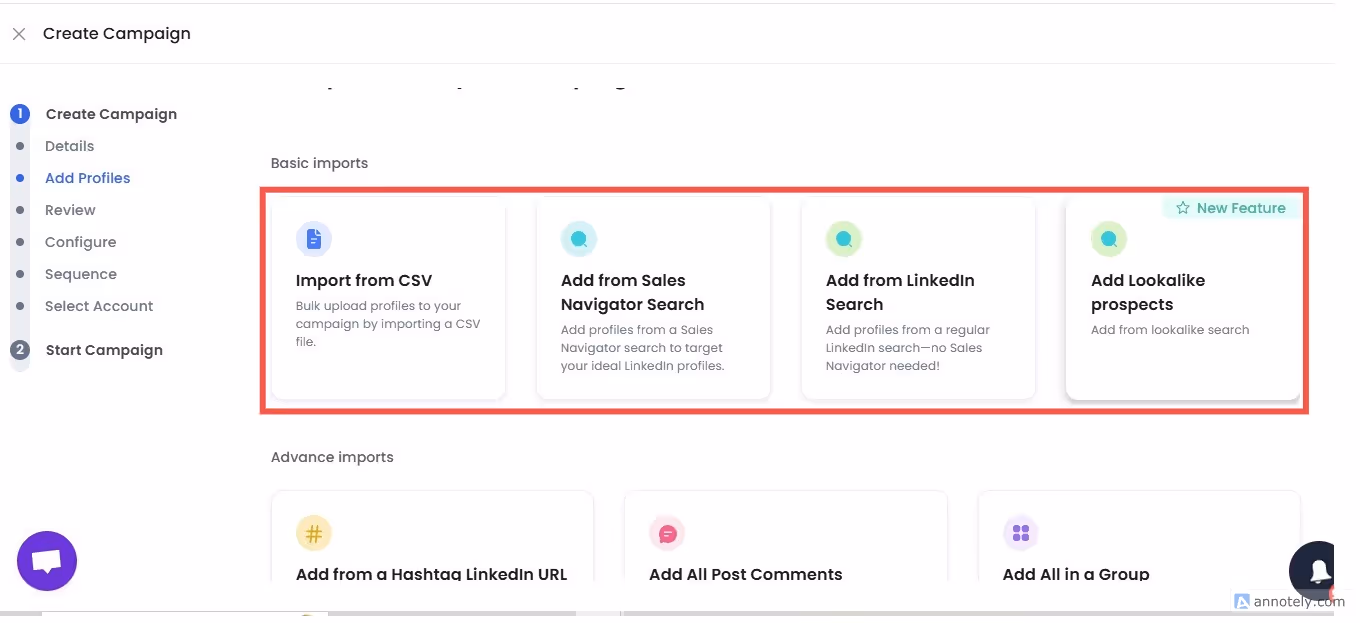1360x623 pixels.
Task: Open the notification bell
Action: tap(1317, 570)
